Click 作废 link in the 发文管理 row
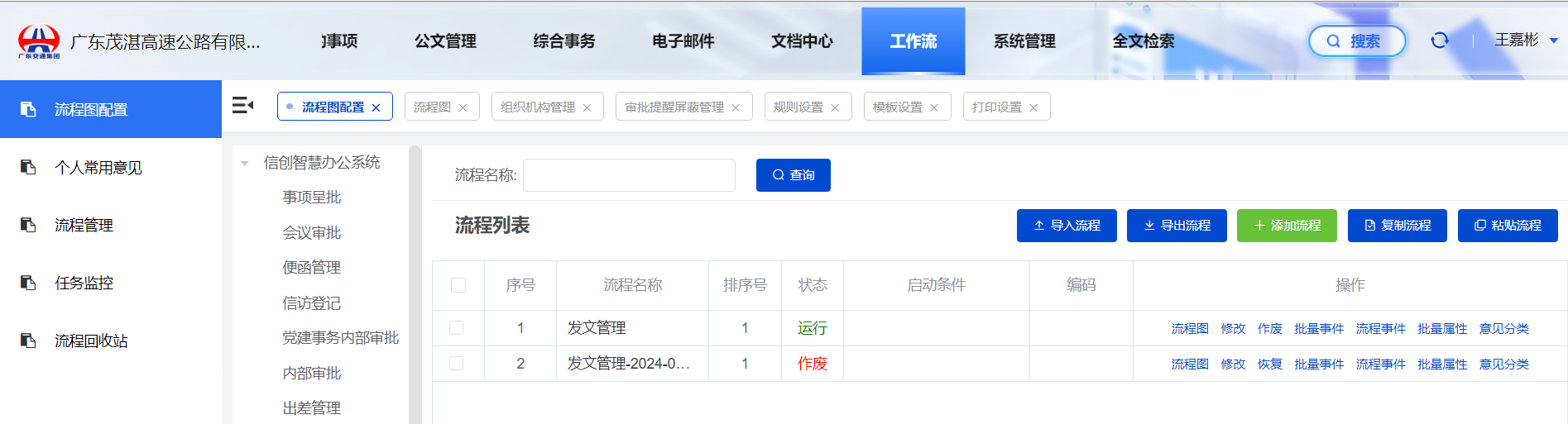 [x=1270, y=329]
